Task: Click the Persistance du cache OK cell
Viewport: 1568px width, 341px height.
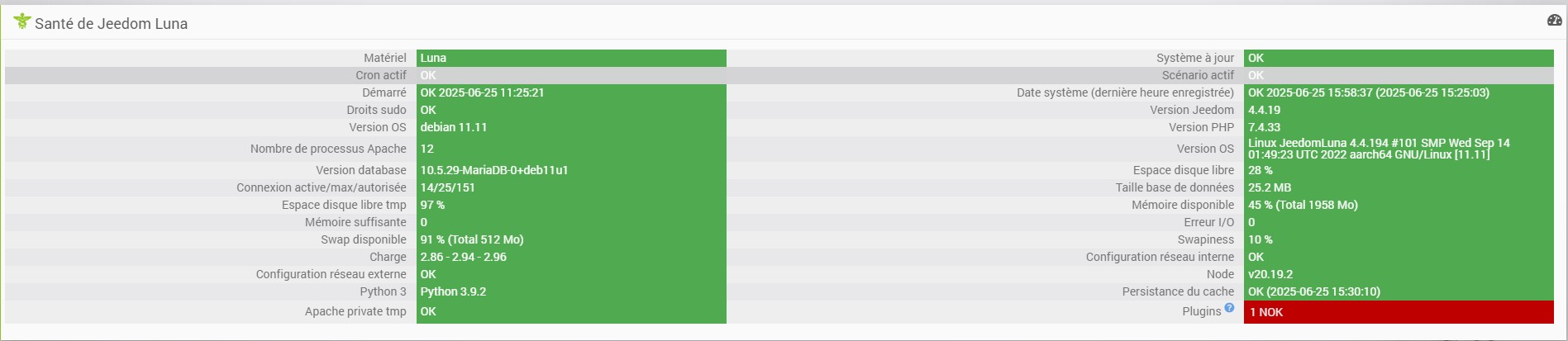Action: [x=1399, y=291]
